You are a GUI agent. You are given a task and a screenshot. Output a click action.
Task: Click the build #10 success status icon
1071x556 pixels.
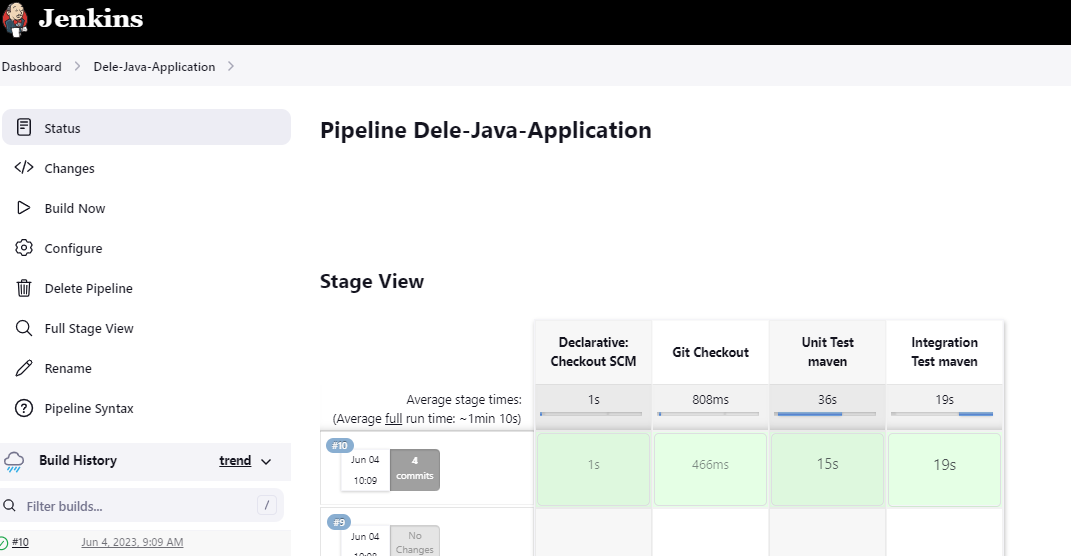tap(4, 543)
